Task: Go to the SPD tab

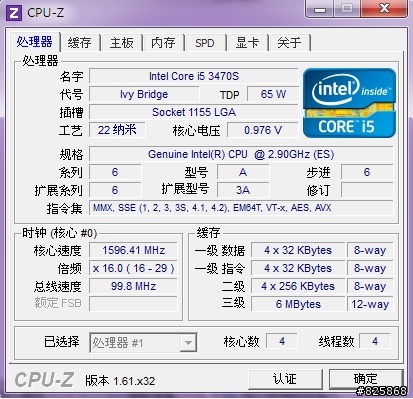Action: tap(205, 43)
